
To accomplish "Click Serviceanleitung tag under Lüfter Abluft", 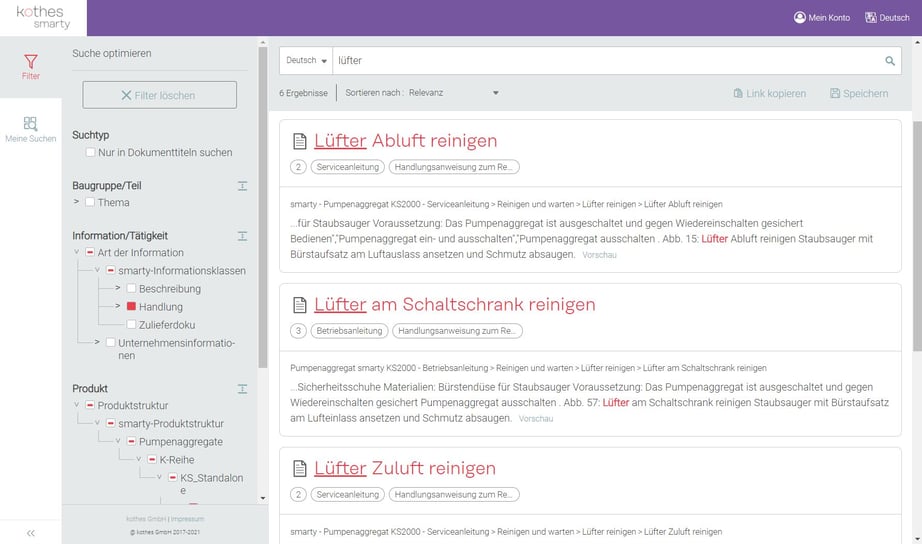I will (x=348, y=167).
